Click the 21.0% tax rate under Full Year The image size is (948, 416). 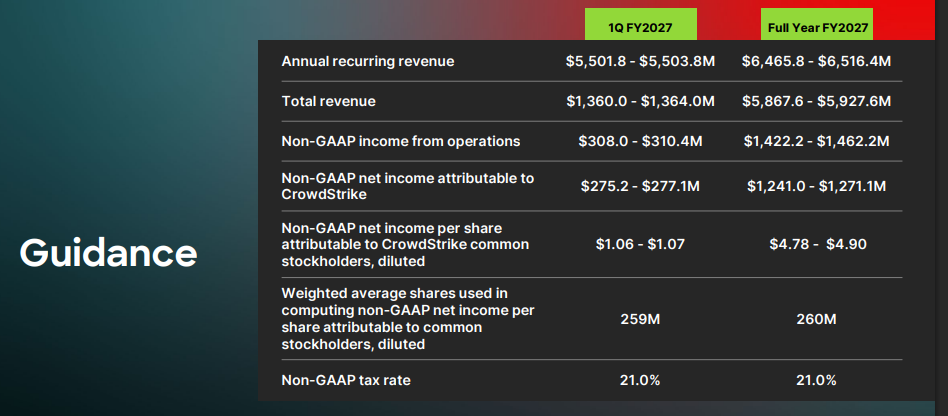[x=816, y=380]
